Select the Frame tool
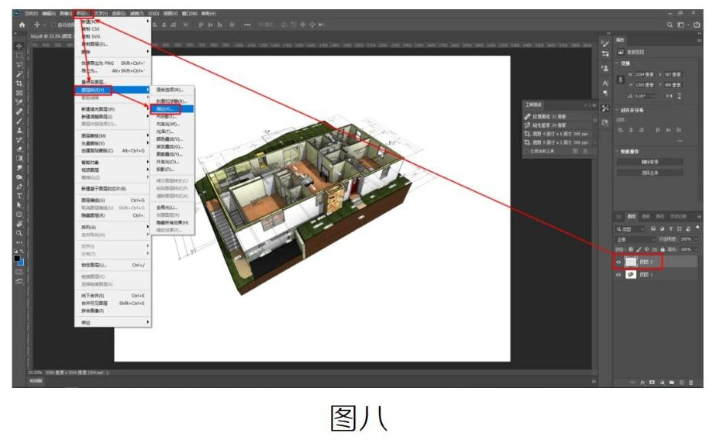Viewport: 713px width, 446px height. coord(19,93)
